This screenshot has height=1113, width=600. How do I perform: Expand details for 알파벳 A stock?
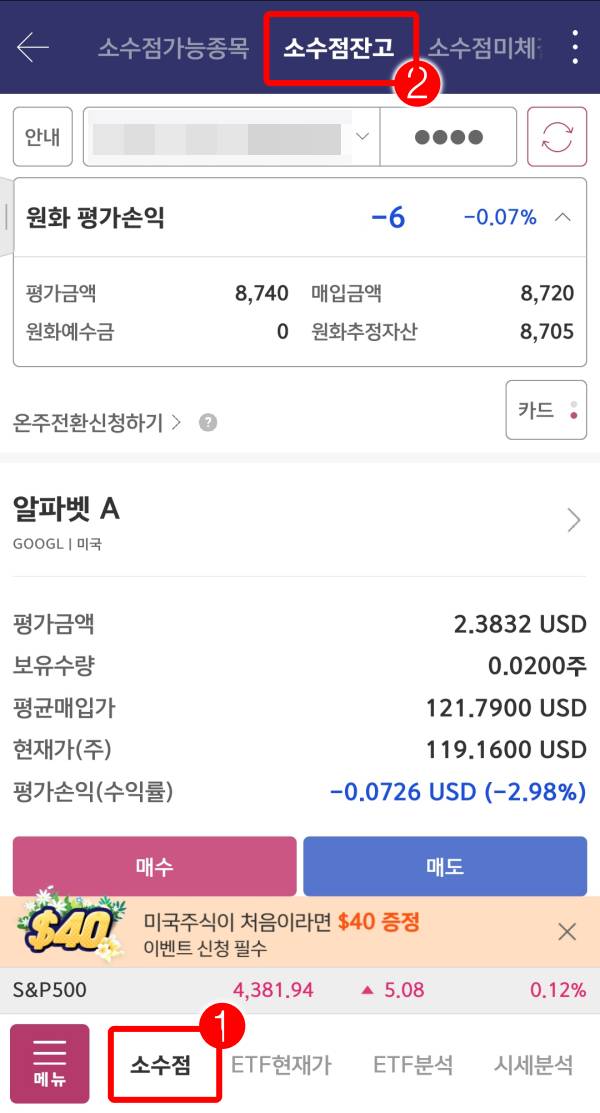tap(571, 520)
